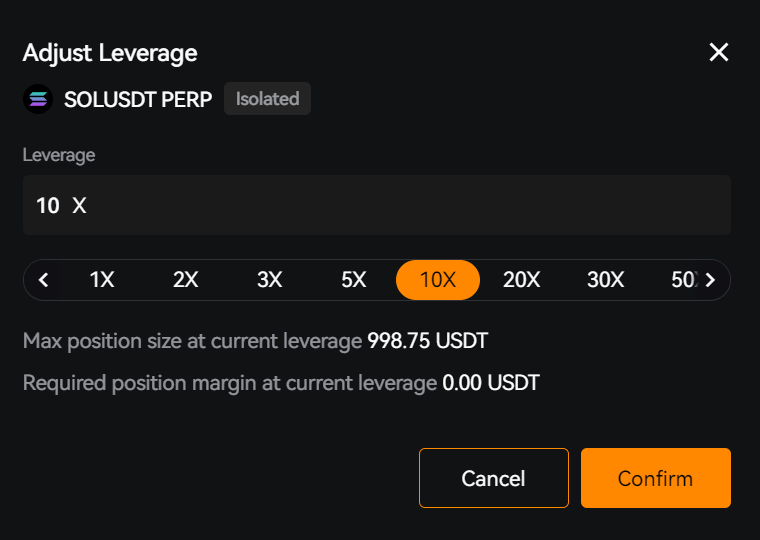
Task: Click the SOLUSDT PERP pair label
Action: click(x=138, y=99)
